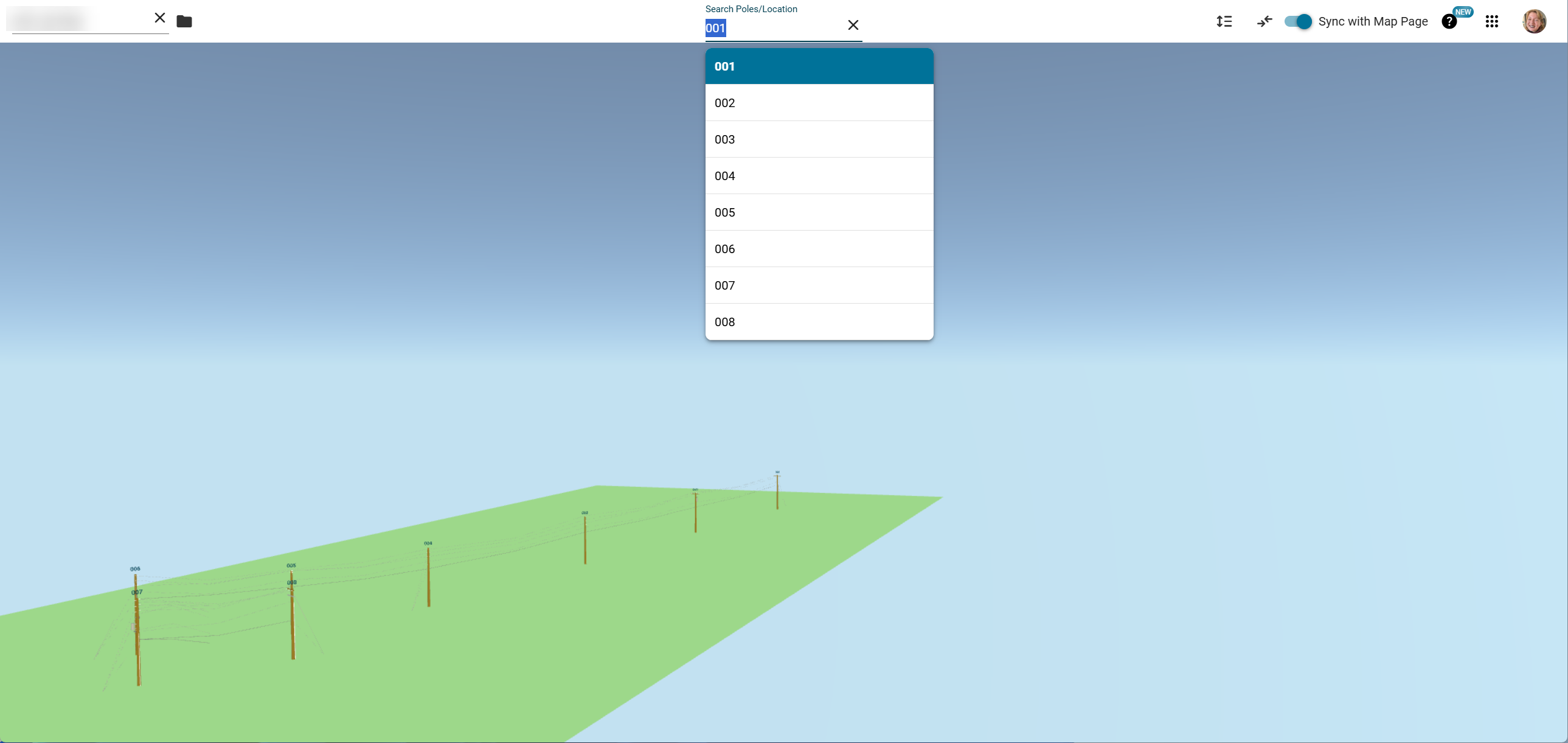Select pole 002 from the list
This screenshot has height=743, width=1568.
click(x=819, y=103)
